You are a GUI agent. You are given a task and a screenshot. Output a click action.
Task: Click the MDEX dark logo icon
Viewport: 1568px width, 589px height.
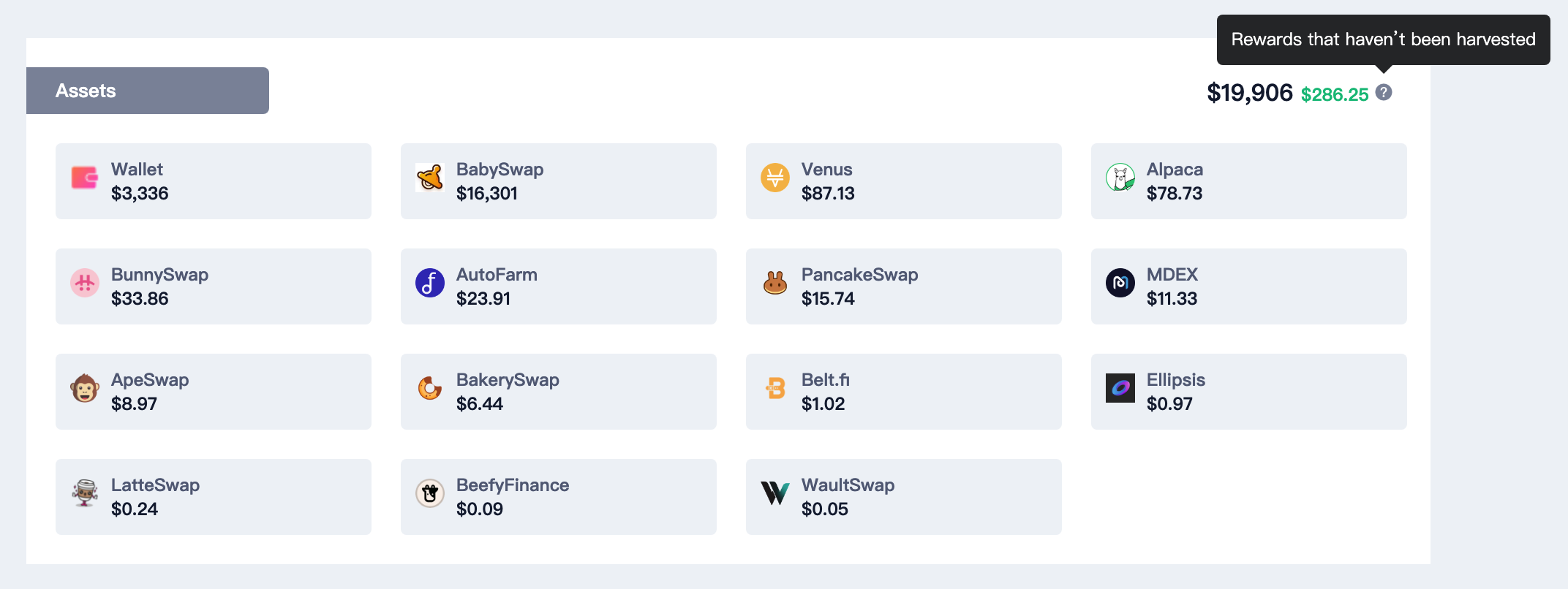point(1120,283)
